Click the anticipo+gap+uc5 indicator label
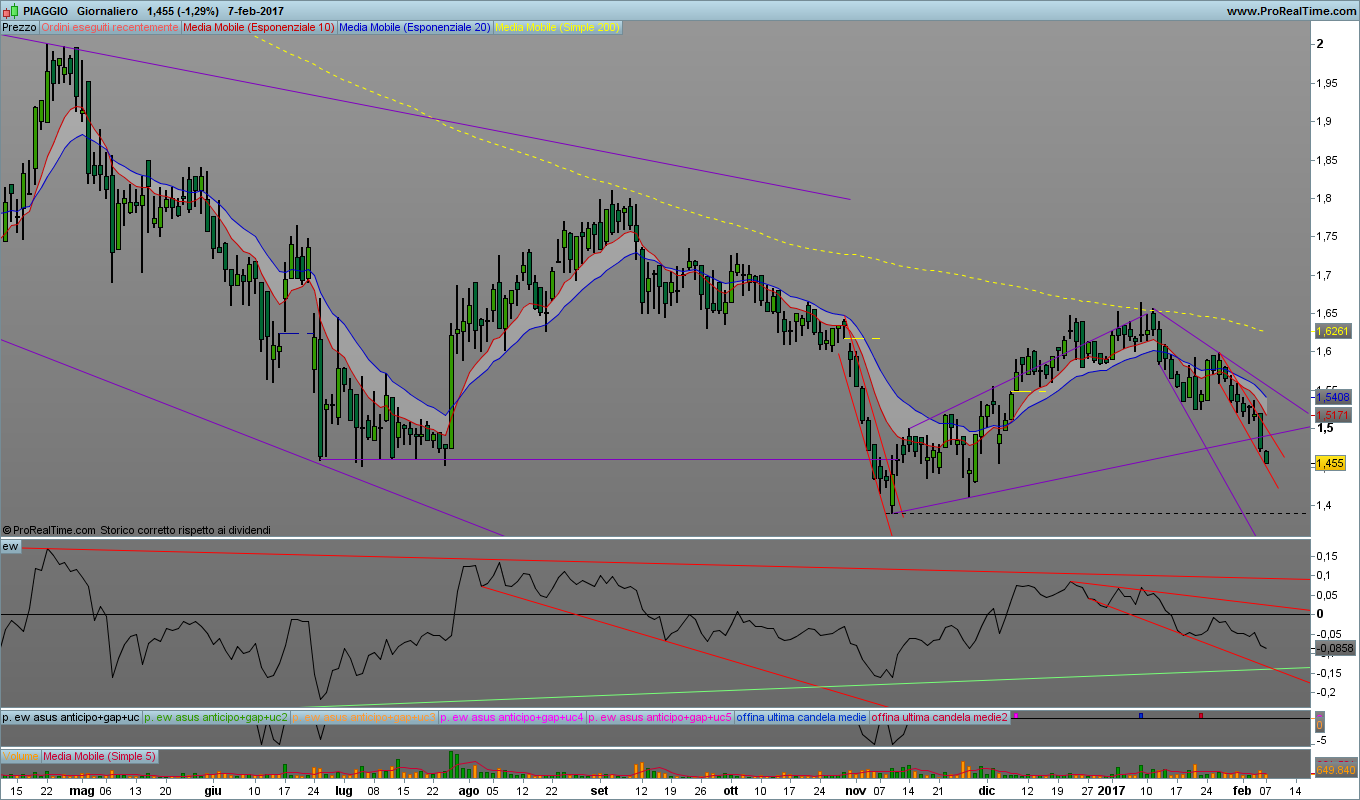1360x800 pixels. pyautogui.click(x=660, y=718)
